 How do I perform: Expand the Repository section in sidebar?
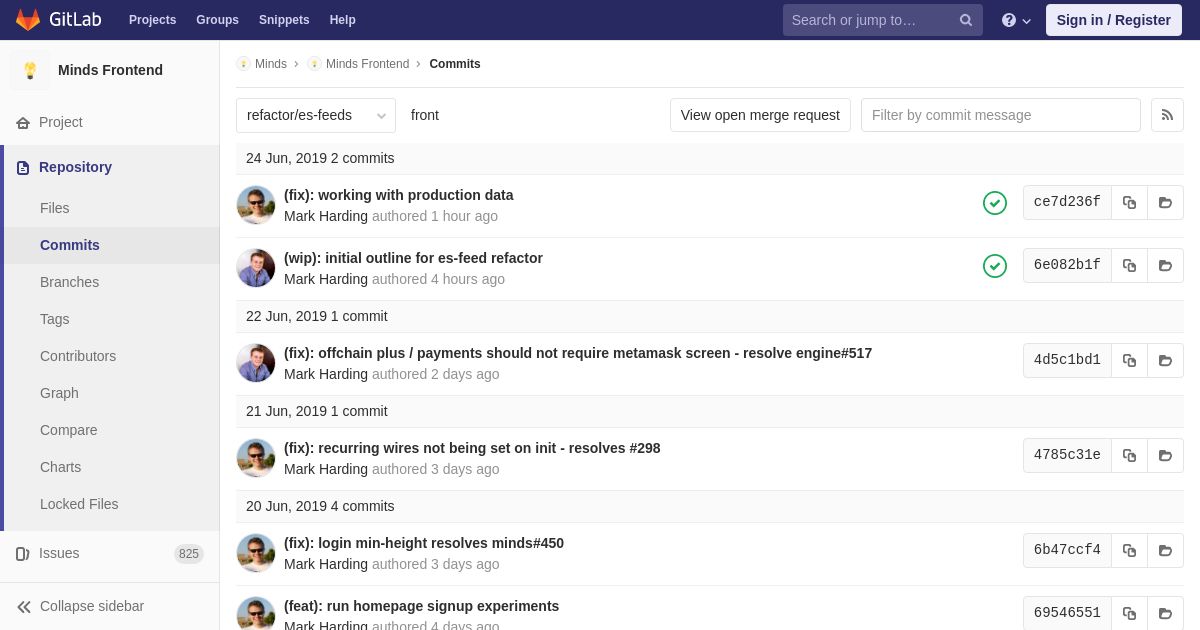75,167
